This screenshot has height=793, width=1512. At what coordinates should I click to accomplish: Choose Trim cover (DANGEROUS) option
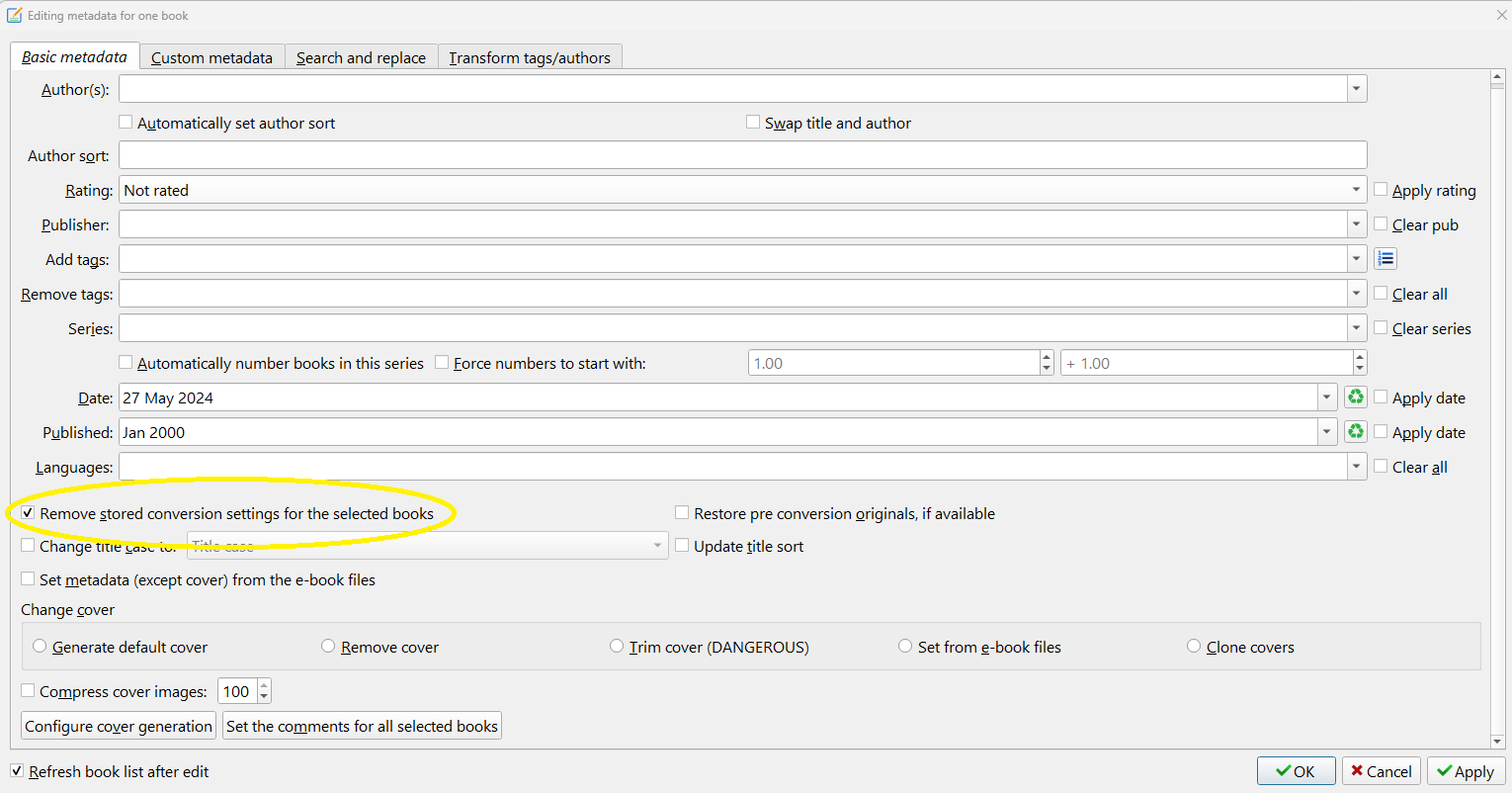[x=617, y=647]
